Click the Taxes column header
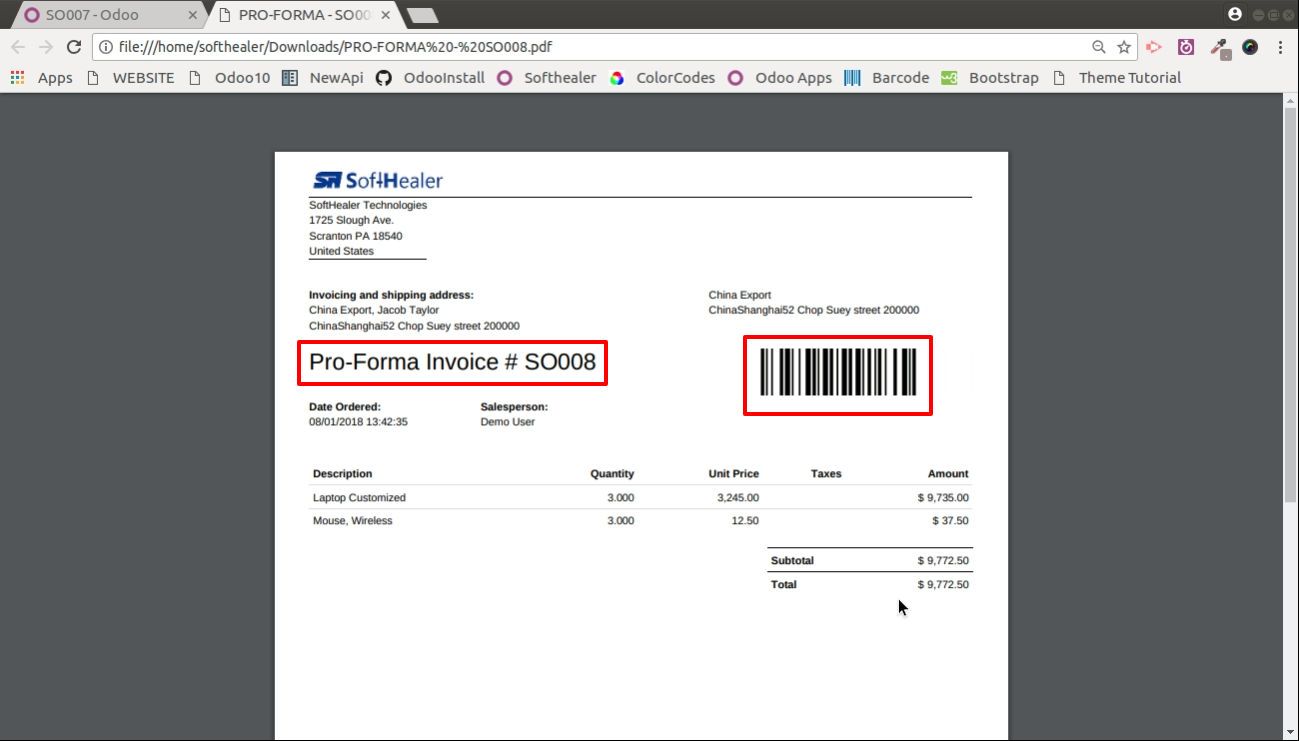The height and width of the screenshot is (741, 1299). [826, 474]
